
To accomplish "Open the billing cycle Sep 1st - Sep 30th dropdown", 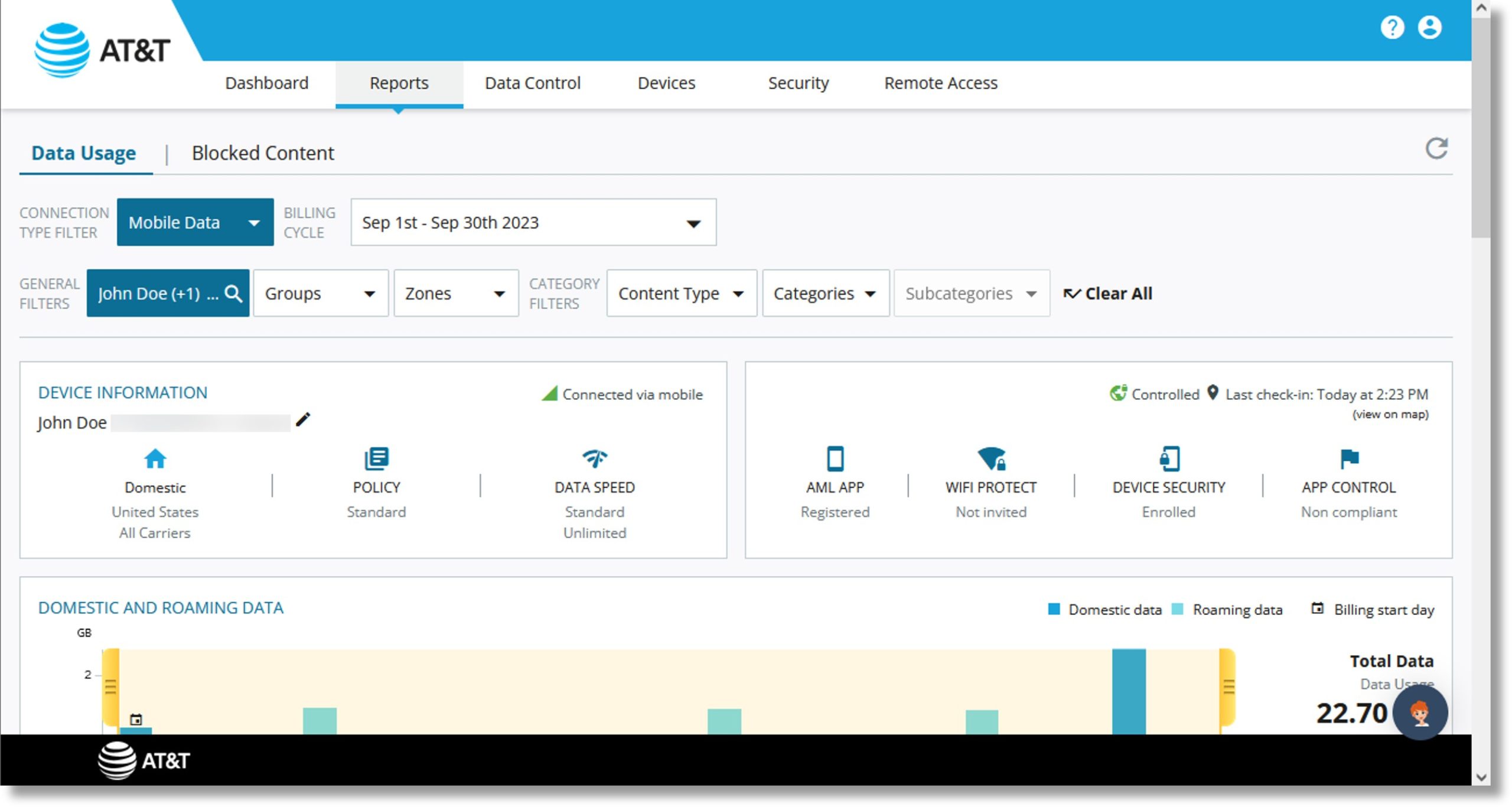I will [533, 222].
